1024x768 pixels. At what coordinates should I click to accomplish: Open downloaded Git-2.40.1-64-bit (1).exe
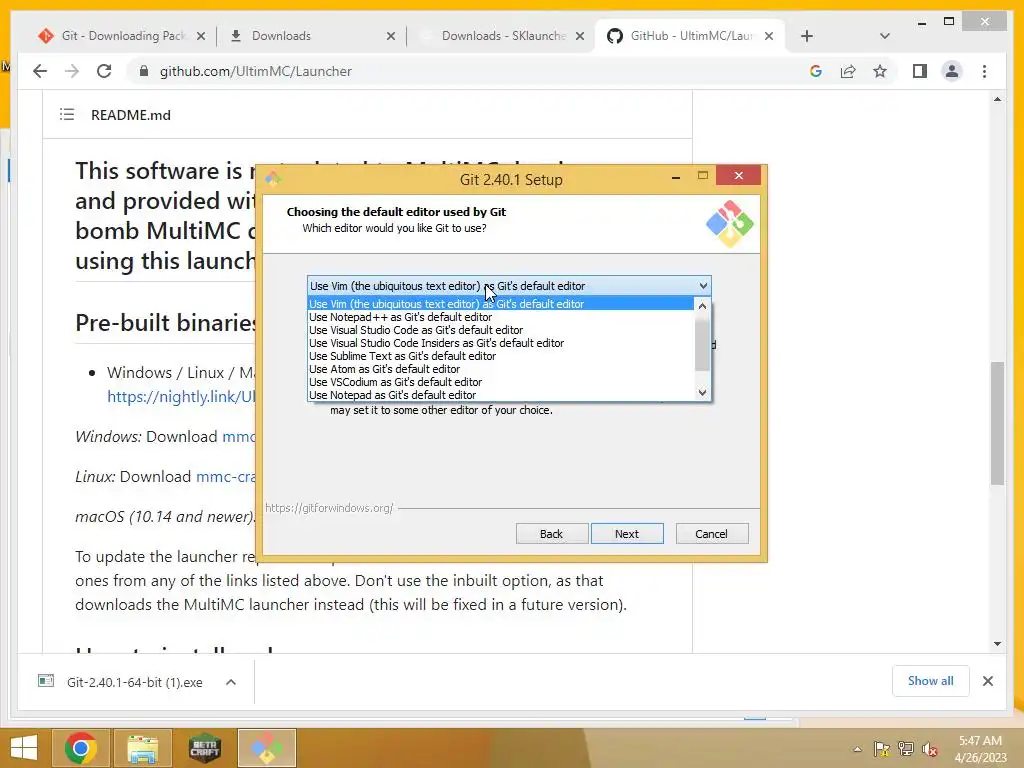point(135,682)
